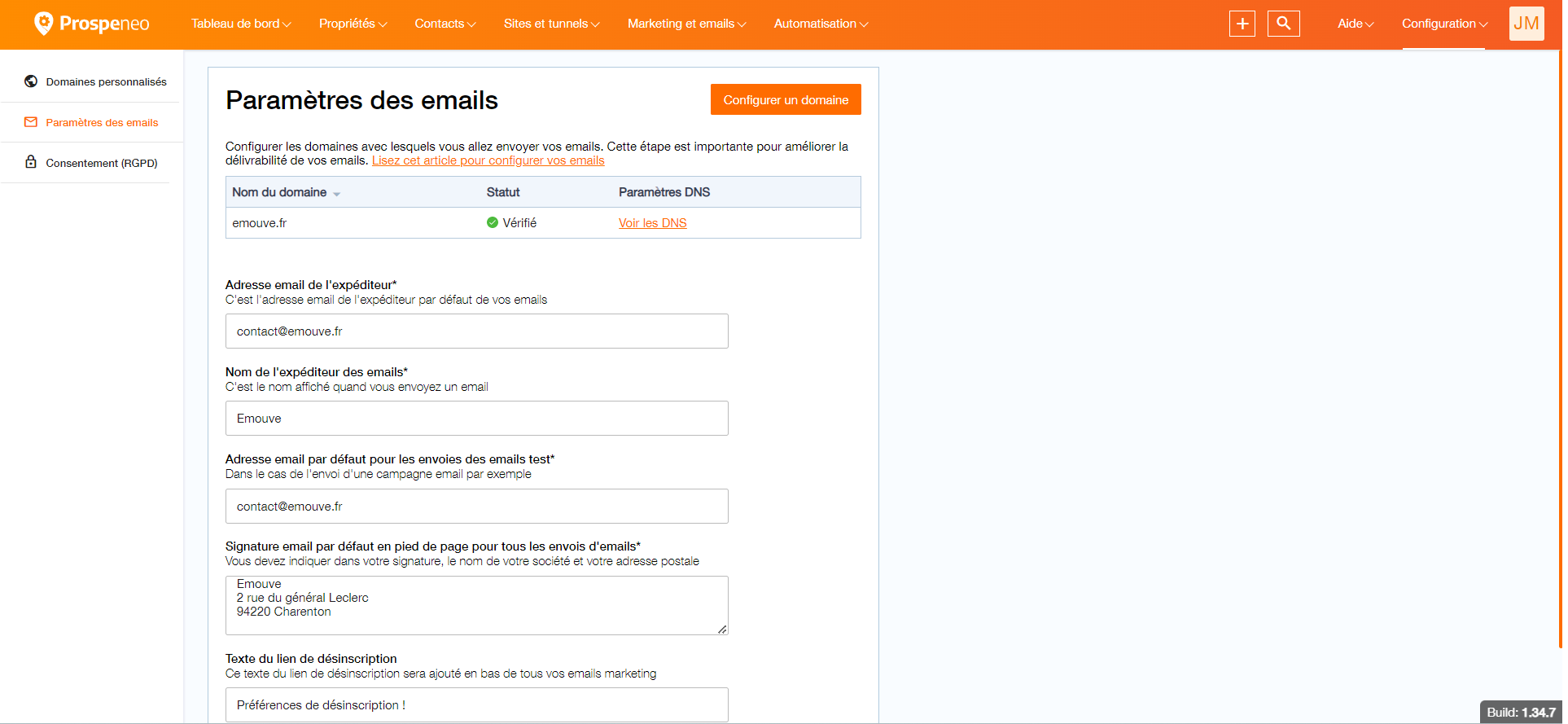
Task: Click the signature textarea resize handle
Action: click(722, 629)
